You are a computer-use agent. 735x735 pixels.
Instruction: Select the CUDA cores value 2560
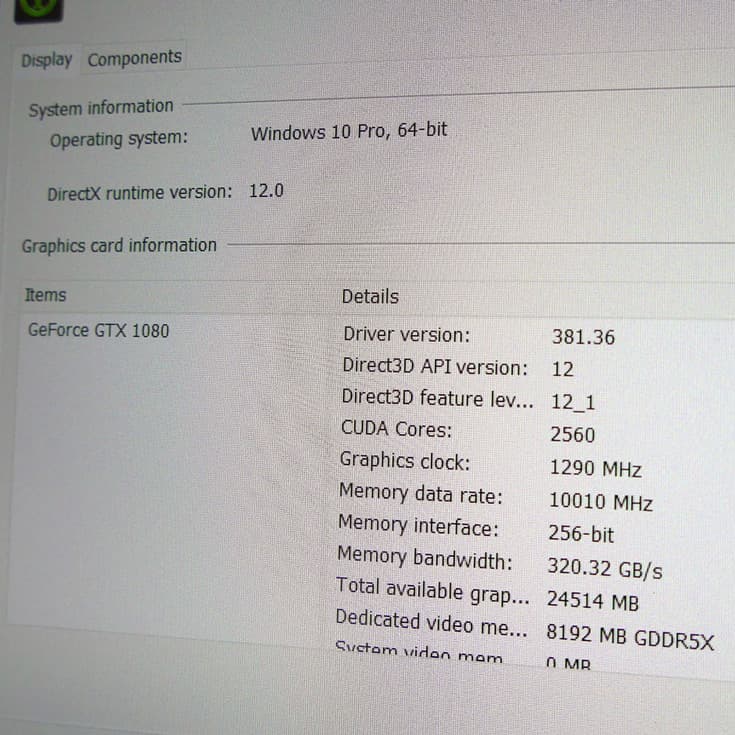point(572,435)
